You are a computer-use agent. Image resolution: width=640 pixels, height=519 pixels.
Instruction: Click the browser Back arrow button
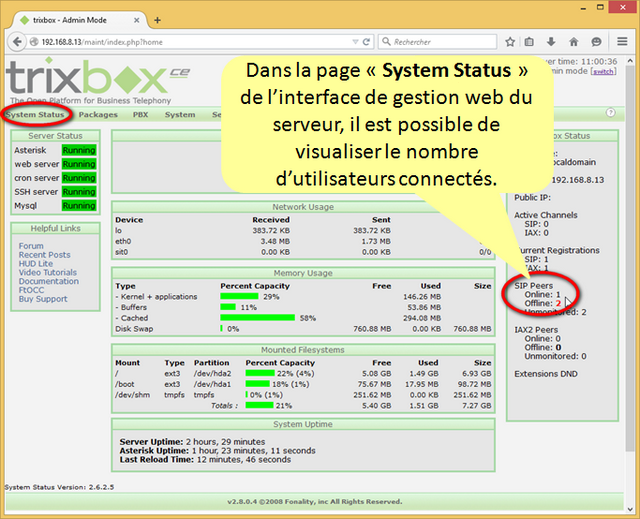[x=17, y=42]
